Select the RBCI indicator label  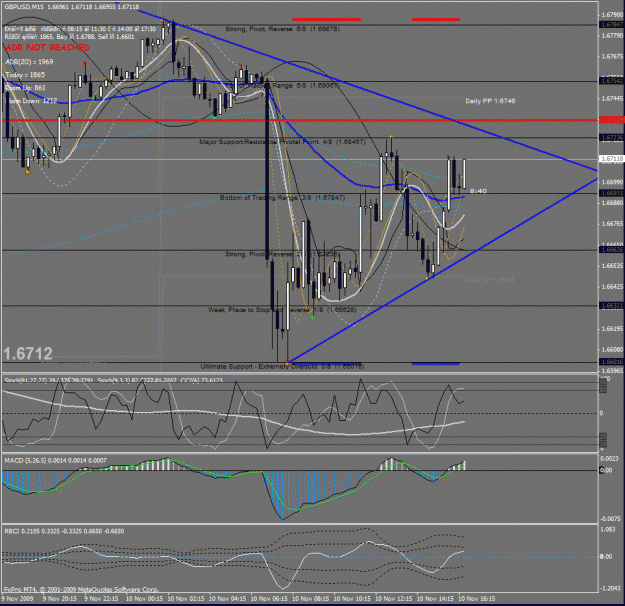(x=64, y=531)
